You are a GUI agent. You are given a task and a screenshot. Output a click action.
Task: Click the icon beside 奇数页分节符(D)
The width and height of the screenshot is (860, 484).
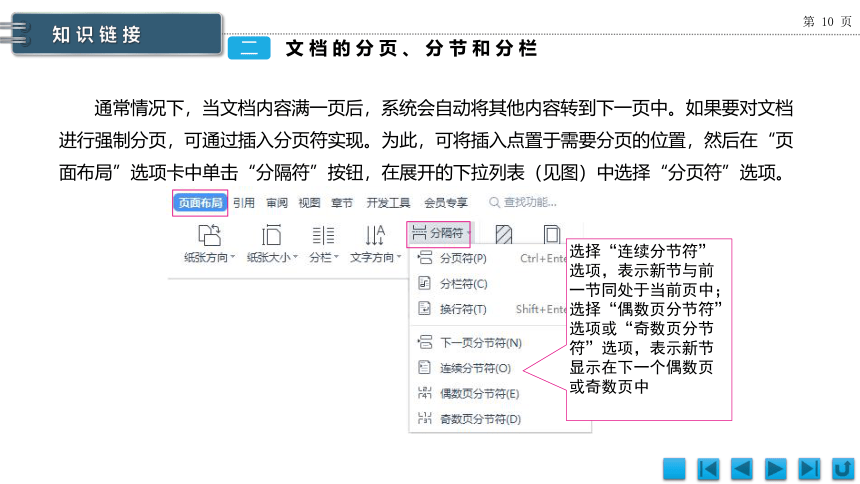pos(425,418)
